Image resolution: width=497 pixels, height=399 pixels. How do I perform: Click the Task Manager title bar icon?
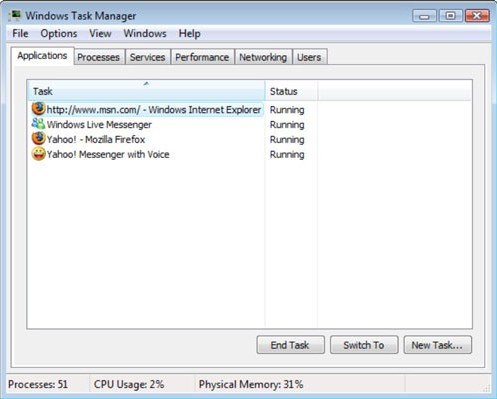(15, 15)
